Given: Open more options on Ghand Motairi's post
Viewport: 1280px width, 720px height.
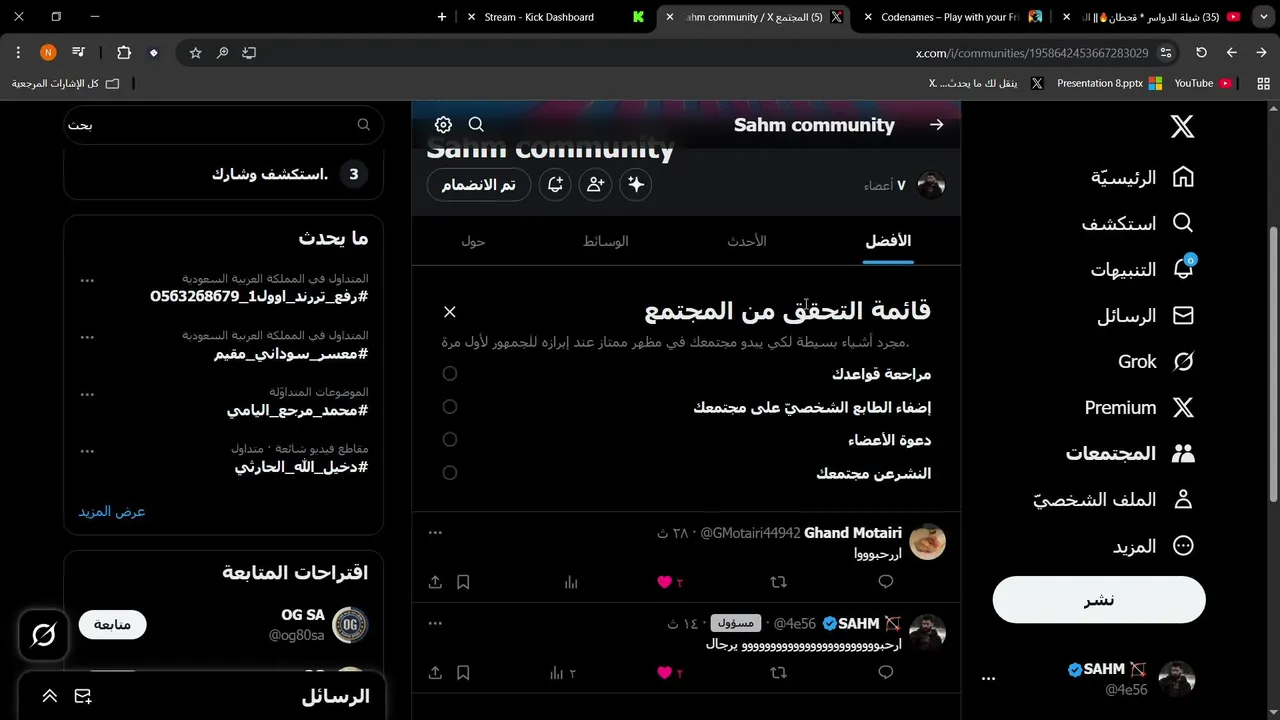Looking at the screenshot, I should point(435,533).
